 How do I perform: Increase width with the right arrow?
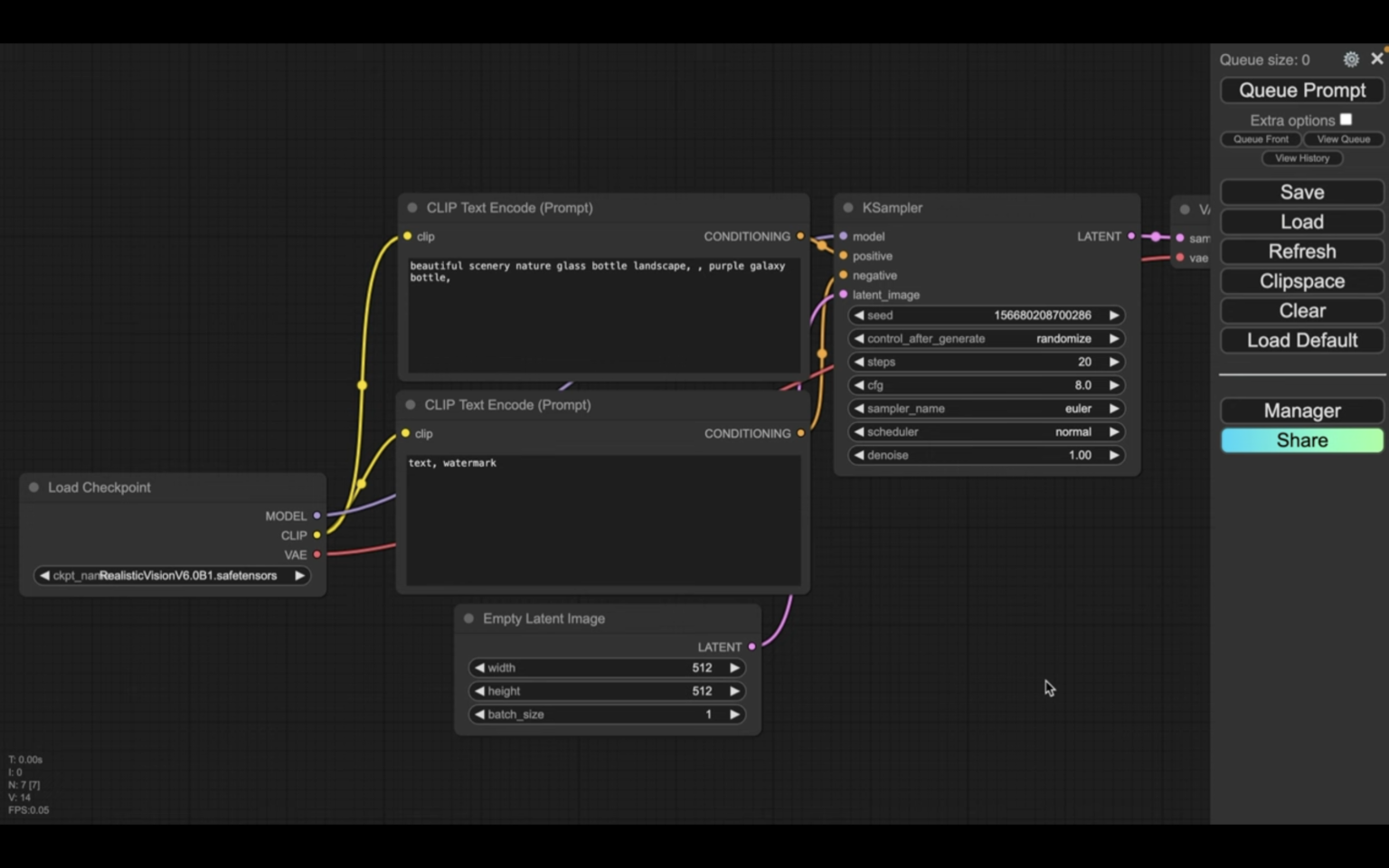pyautogui.click(x=734, y=668)
